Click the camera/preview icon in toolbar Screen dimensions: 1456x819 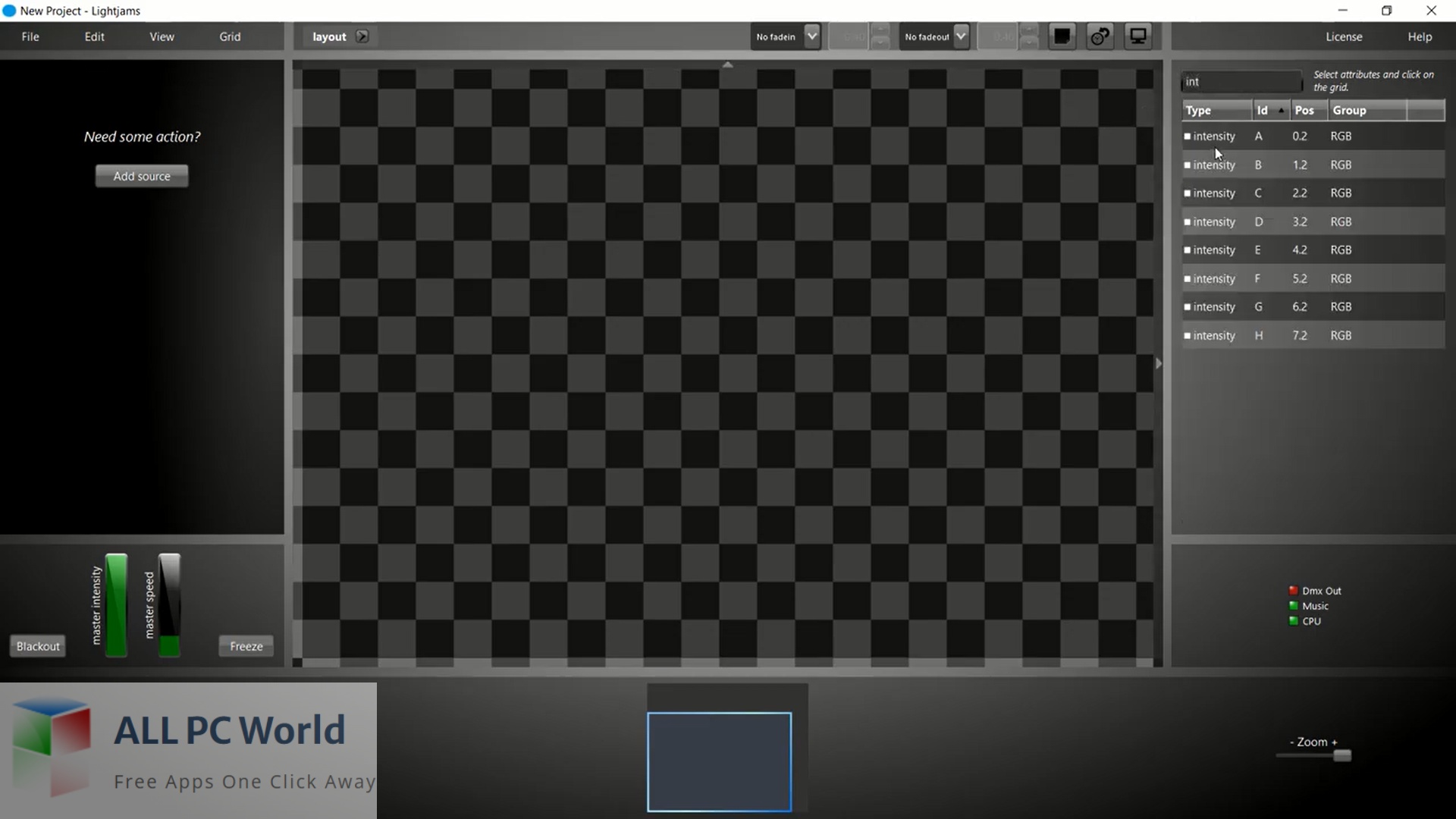[1138, 36]
